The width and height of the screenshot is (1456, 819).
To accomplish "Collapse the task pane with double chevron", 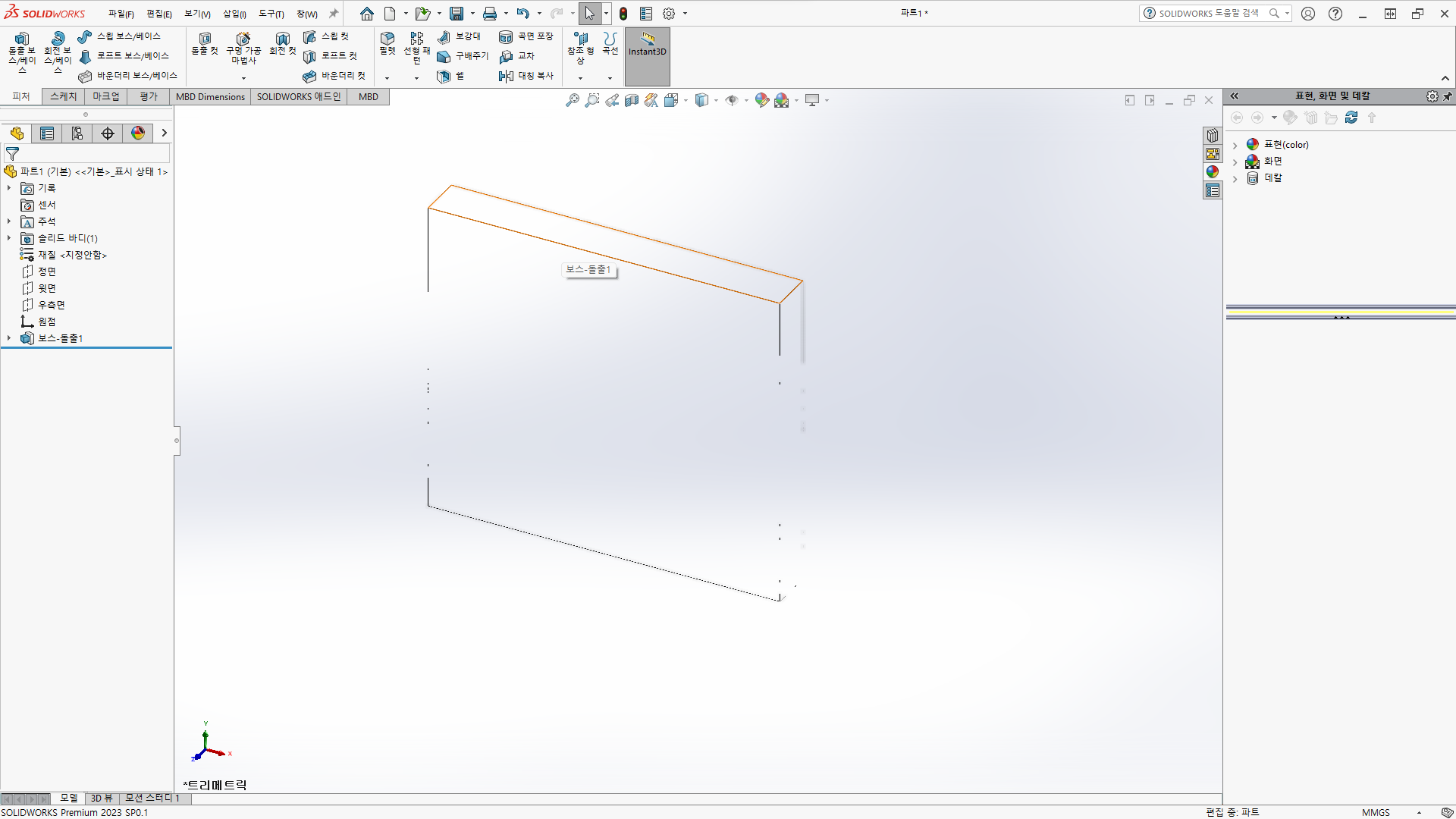I will [1235, 96].
